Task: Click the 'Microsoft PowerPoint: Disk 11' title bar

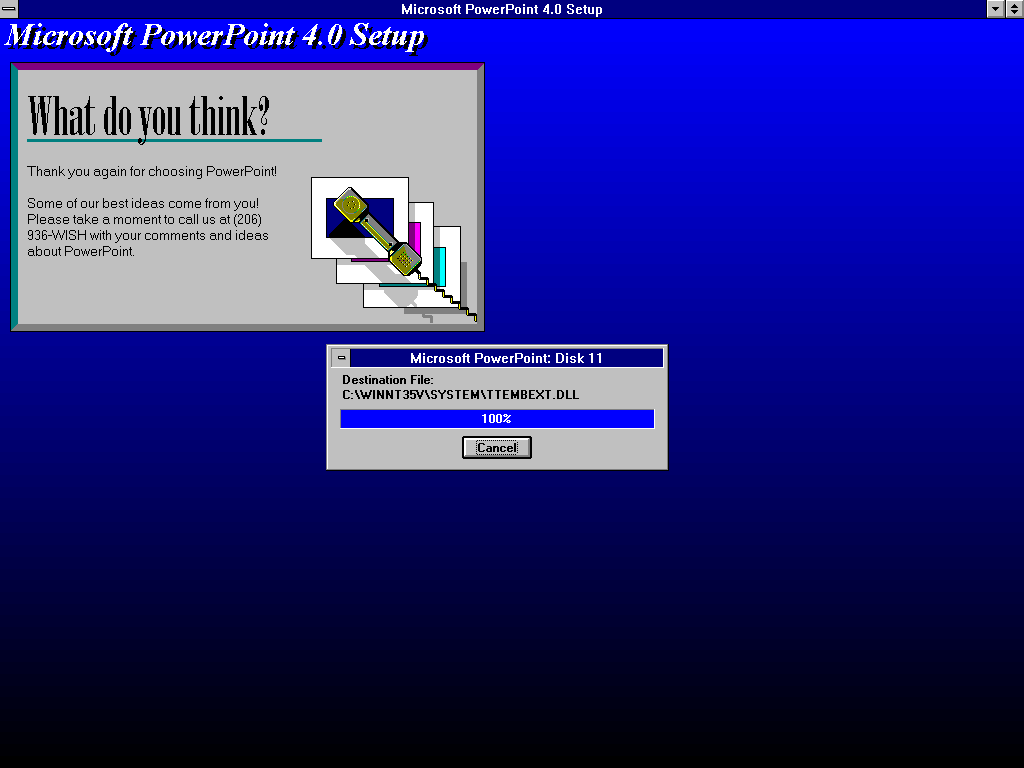Action: (x=506, y=358)
